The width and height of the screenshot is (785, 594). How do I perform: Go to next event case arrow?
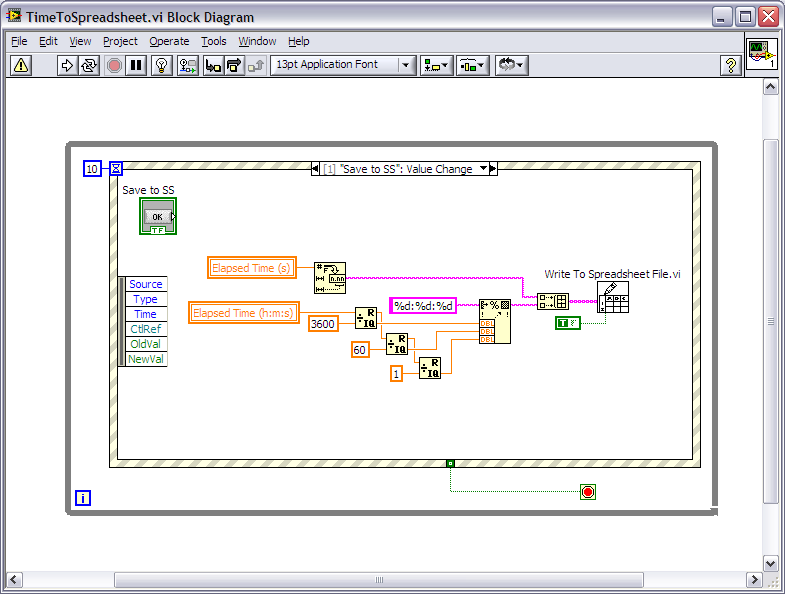[x=493, y=169]
